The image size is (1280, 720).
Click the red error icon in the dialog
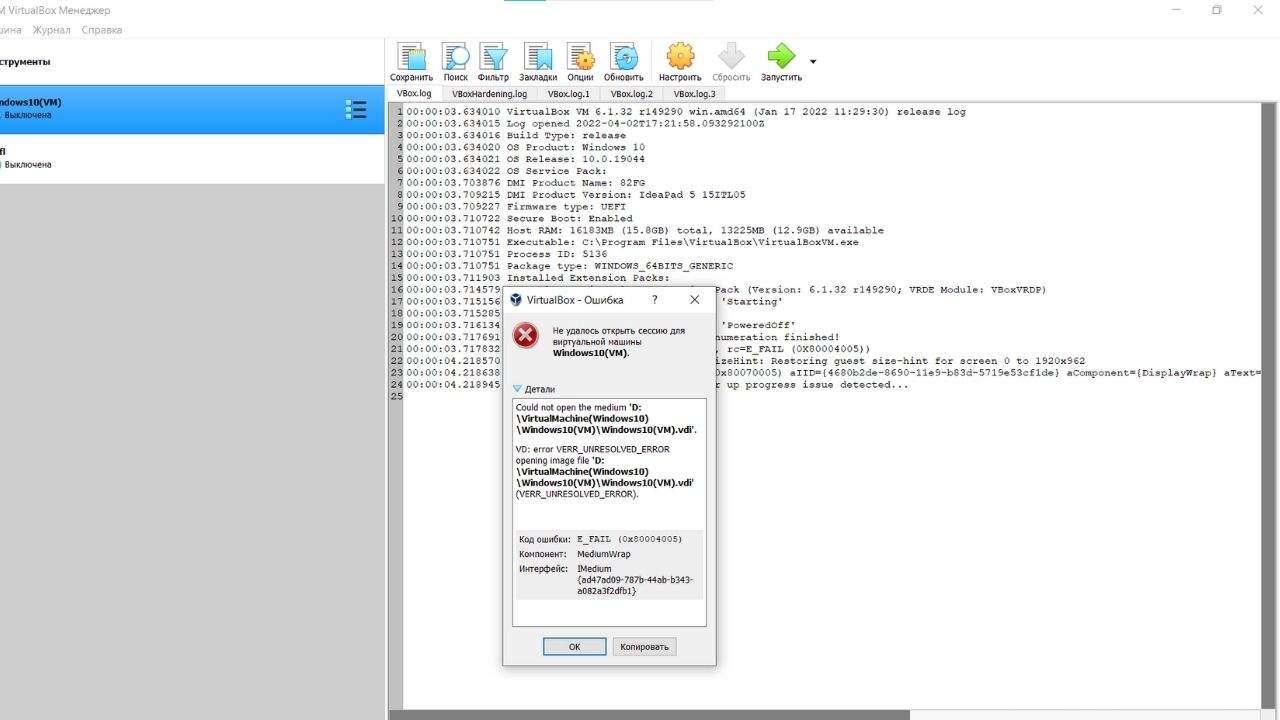(526, 336)
